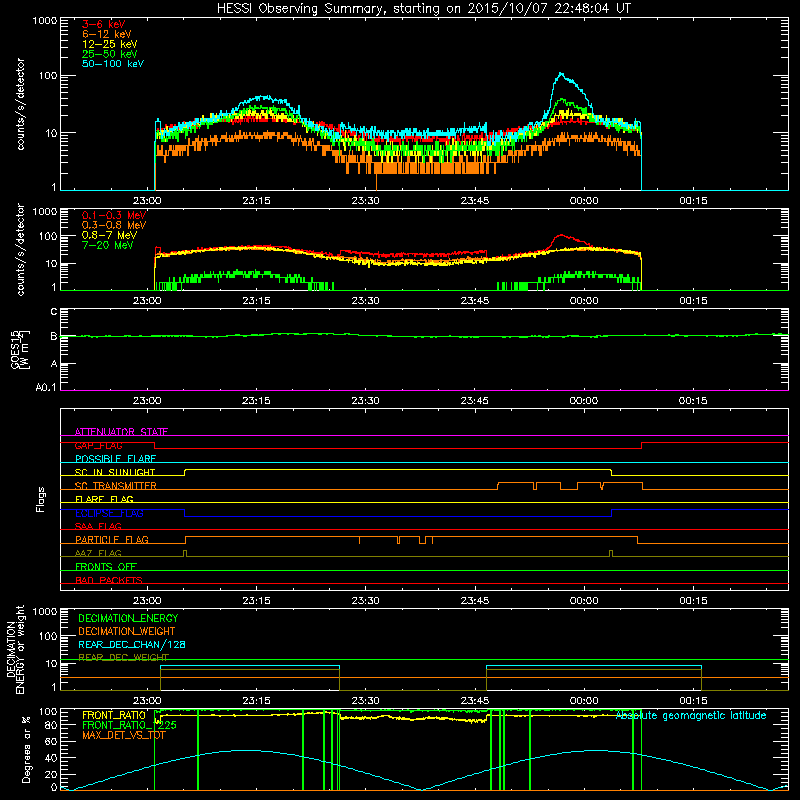Viewport: 800px width, 800px height.
Task: Click the C tick label on GOES panel
Action: point(54,312)
